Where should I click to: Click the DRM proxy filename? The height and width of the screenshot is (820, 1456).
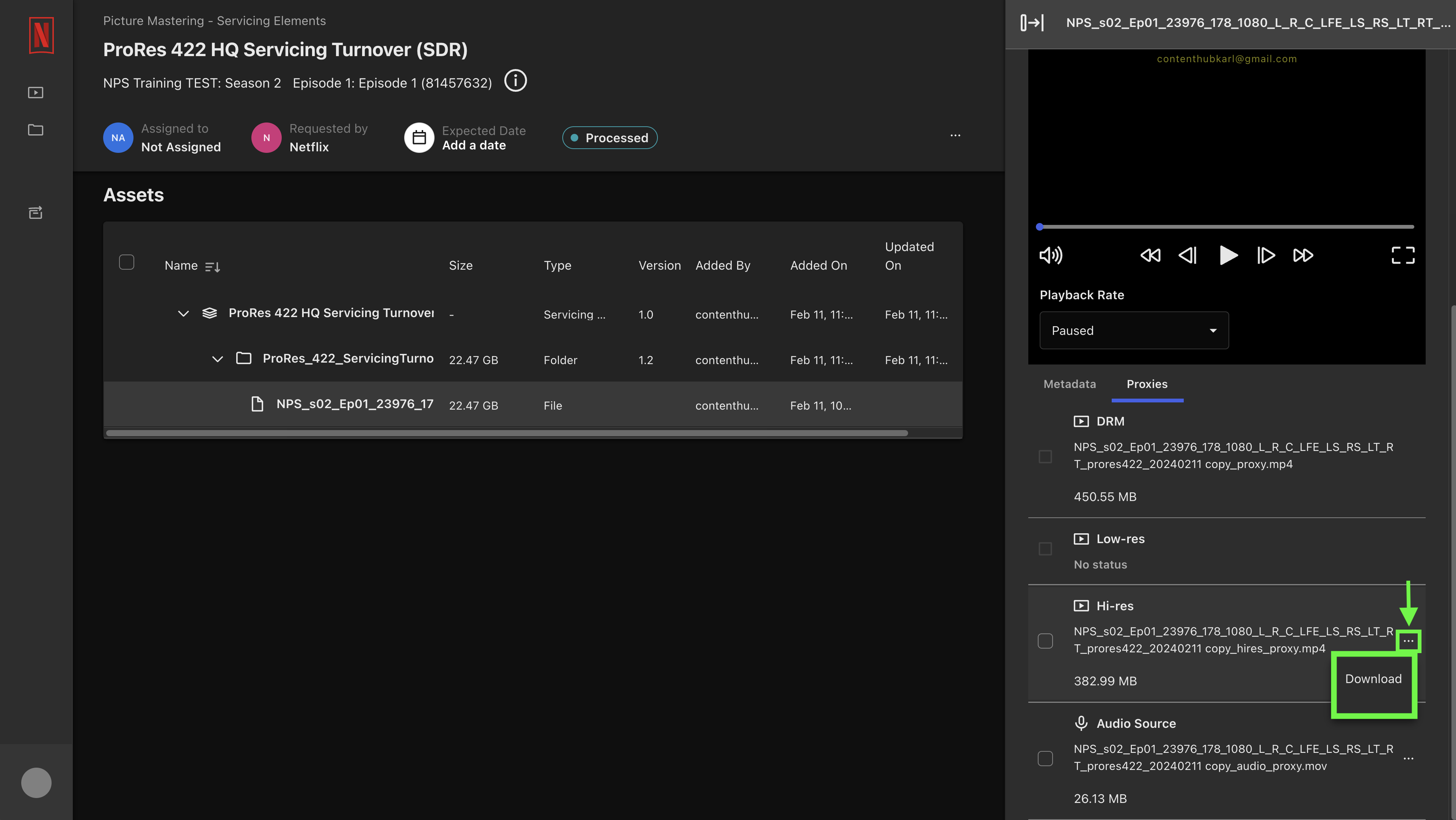tap(1233, 456)
